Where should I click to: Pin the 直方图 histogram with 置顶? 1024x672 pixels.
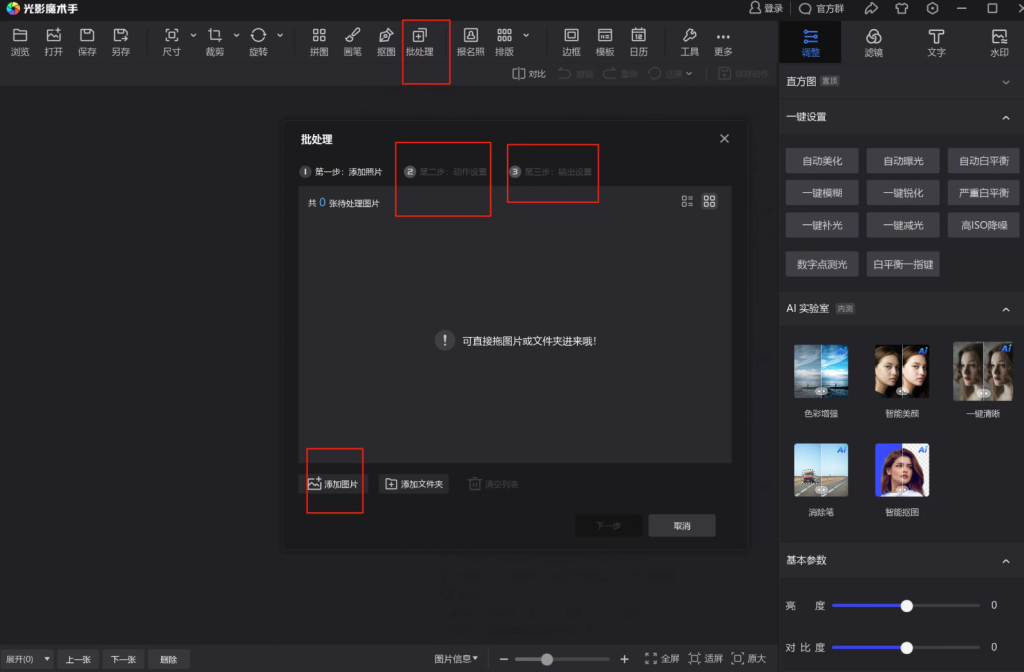tap(829, 80)
